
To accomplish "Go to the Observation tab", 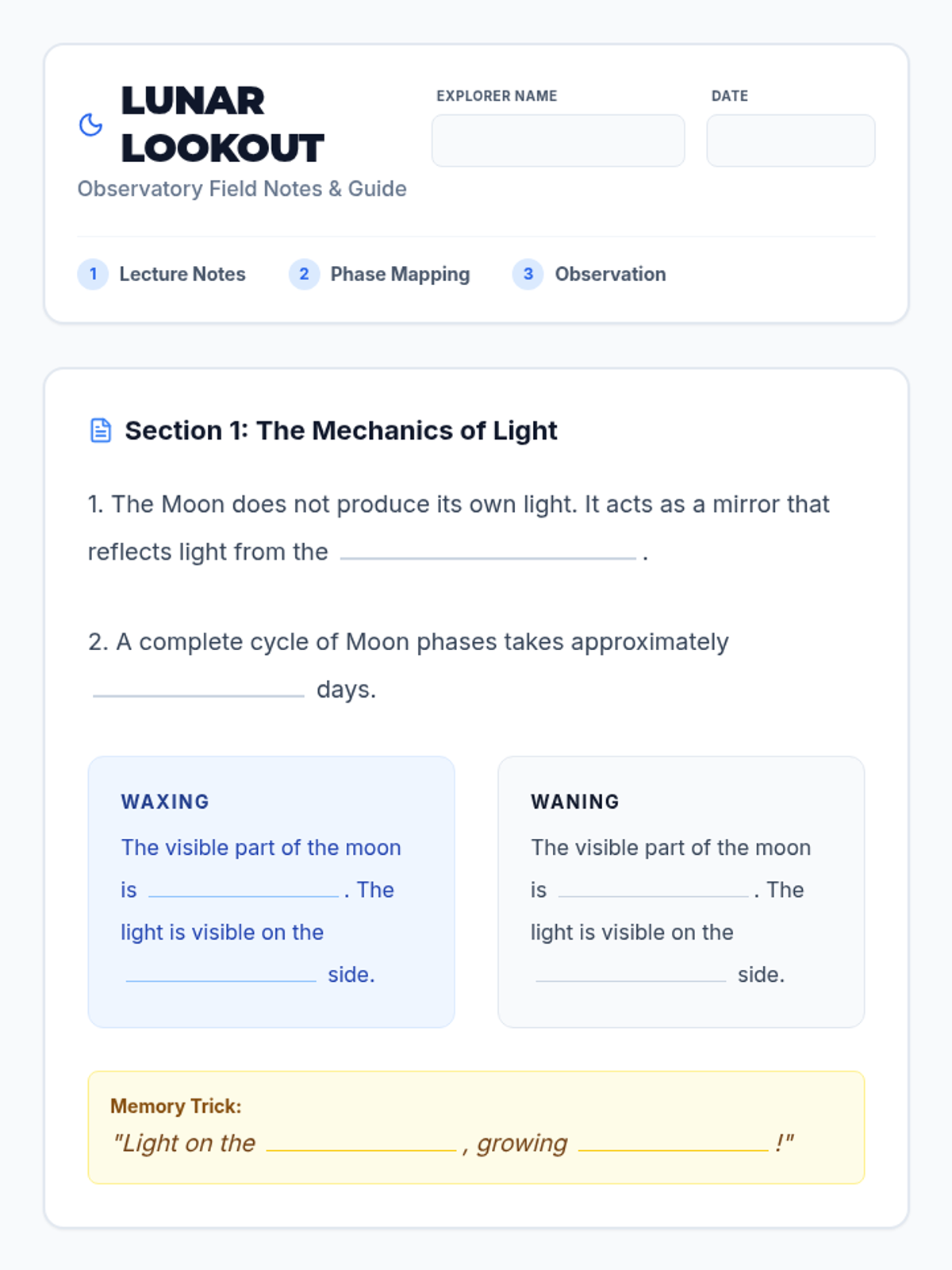I will 610,274.
